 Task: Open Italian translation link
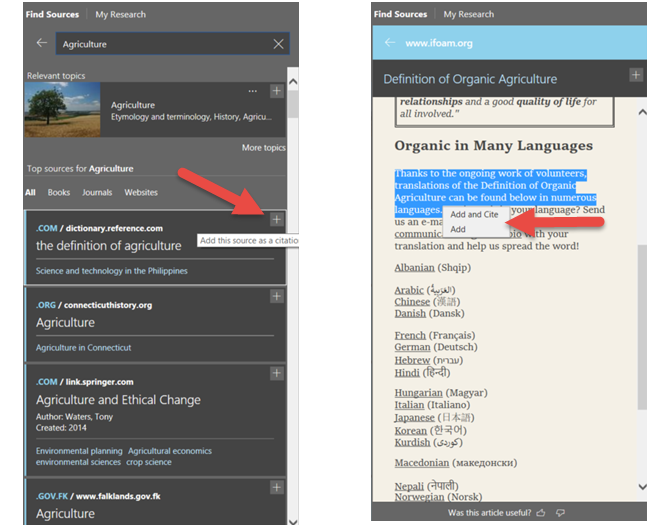coord(409,405)
